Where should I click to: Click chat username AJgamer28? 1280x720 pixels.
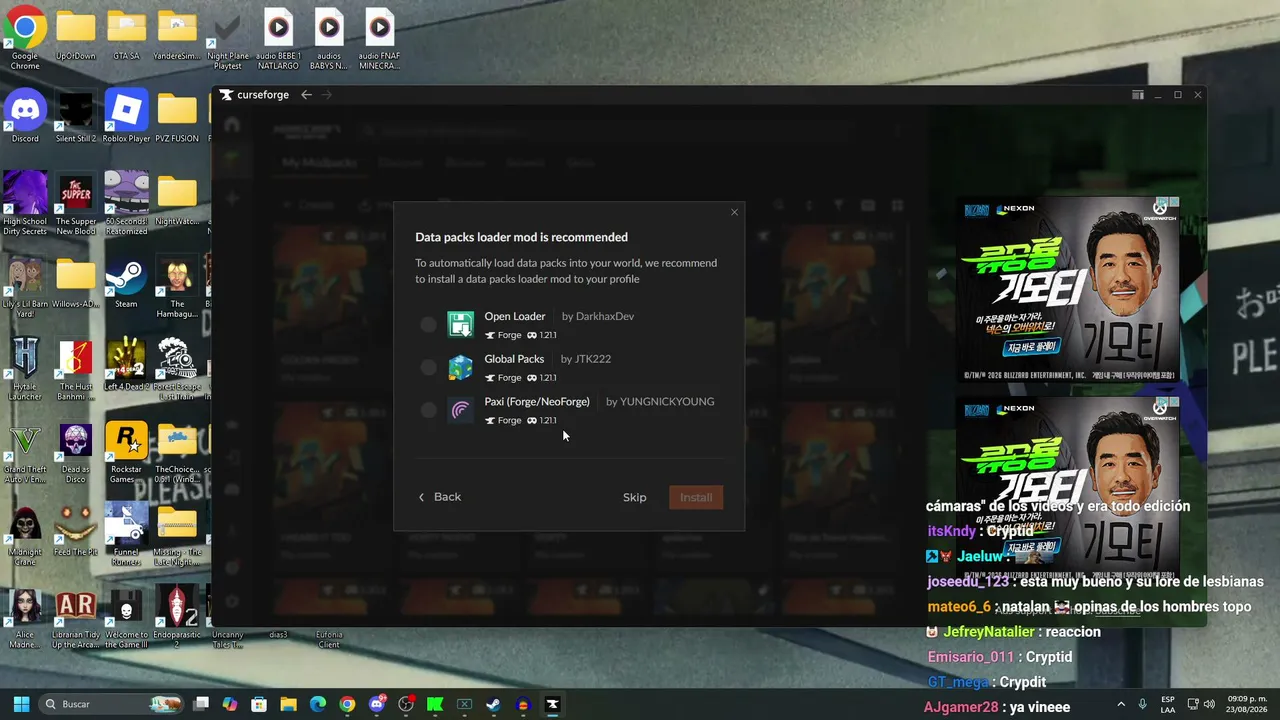[961, 707]
